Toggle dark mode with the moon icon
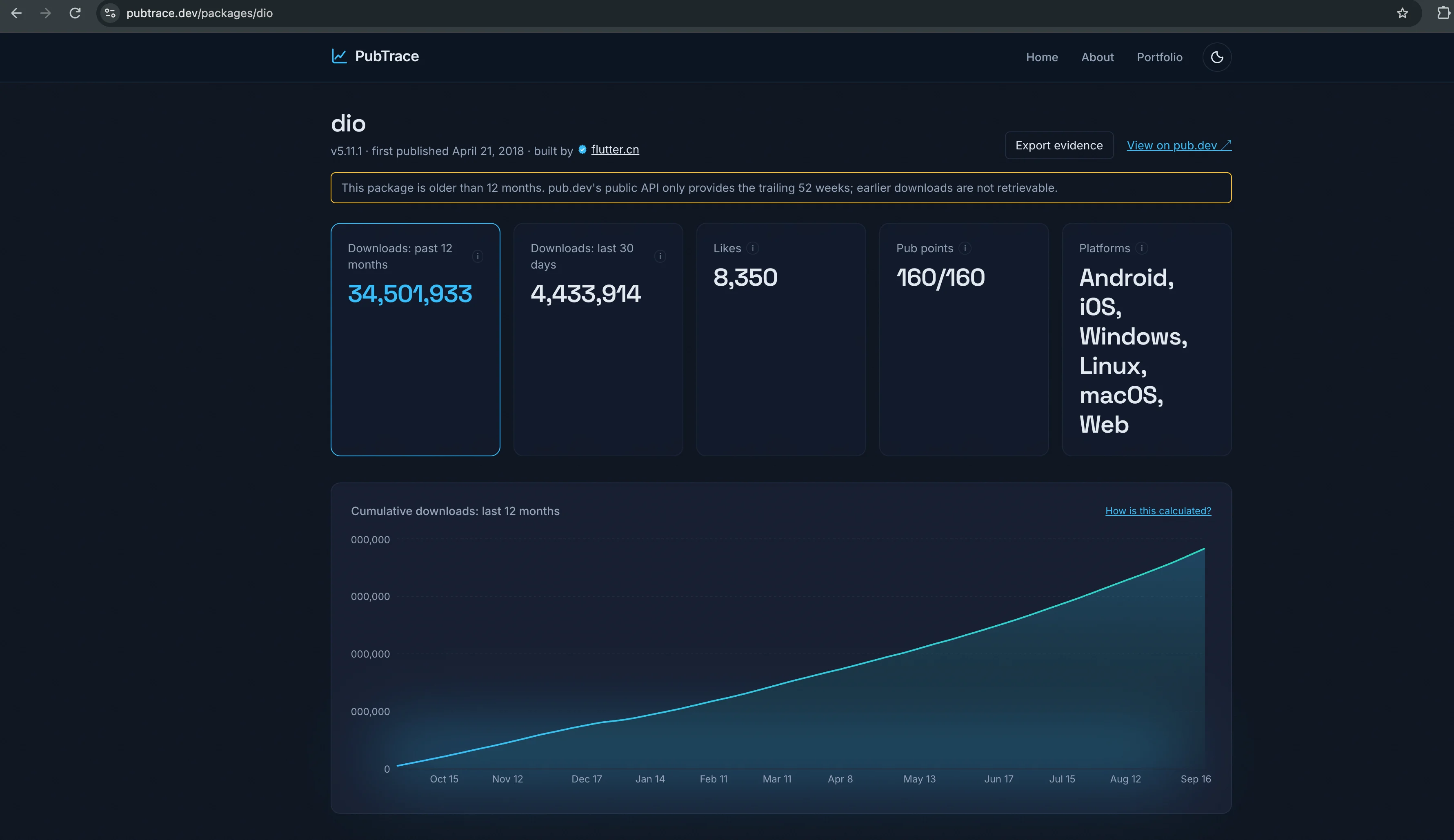This screenshot has height=840, width=1454. (1217, 57)
